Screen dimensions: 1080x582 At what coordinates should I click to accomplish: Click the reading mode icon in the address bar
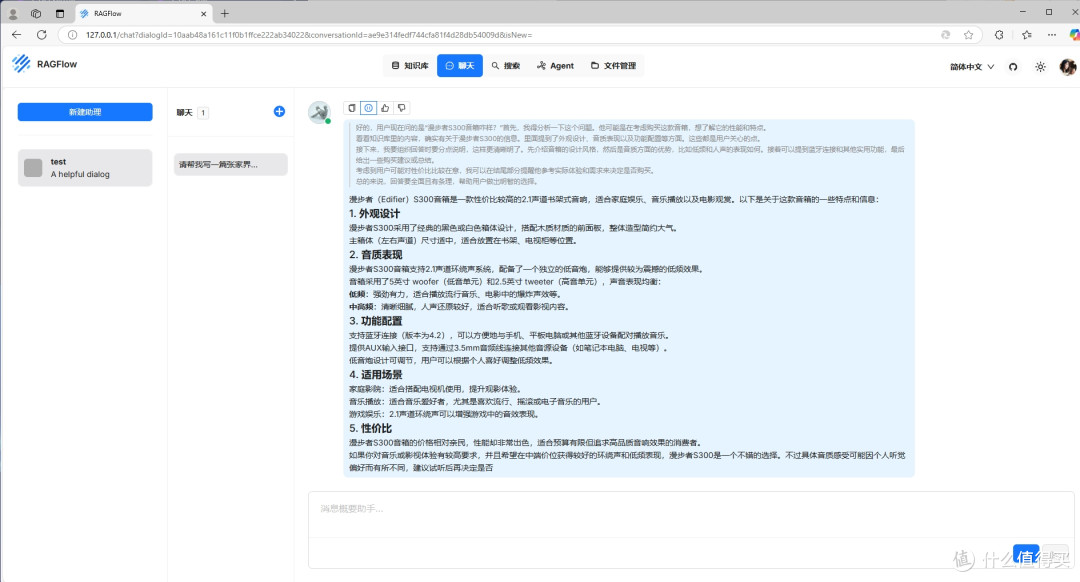tap(945, 34)
